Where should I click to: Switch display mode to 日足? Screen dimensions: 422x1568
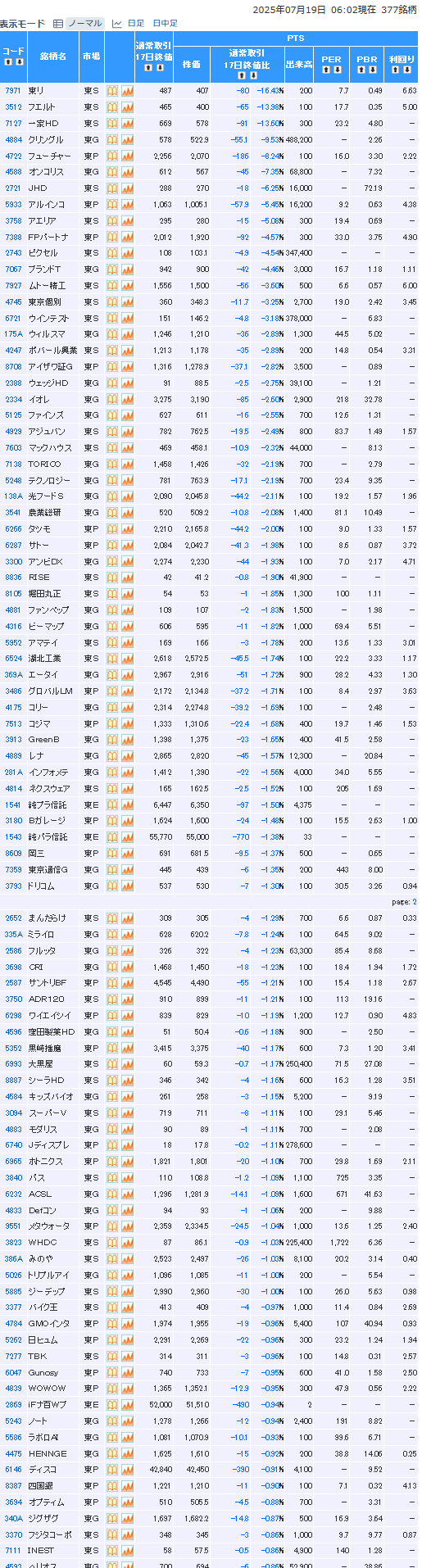pos(135,24)
